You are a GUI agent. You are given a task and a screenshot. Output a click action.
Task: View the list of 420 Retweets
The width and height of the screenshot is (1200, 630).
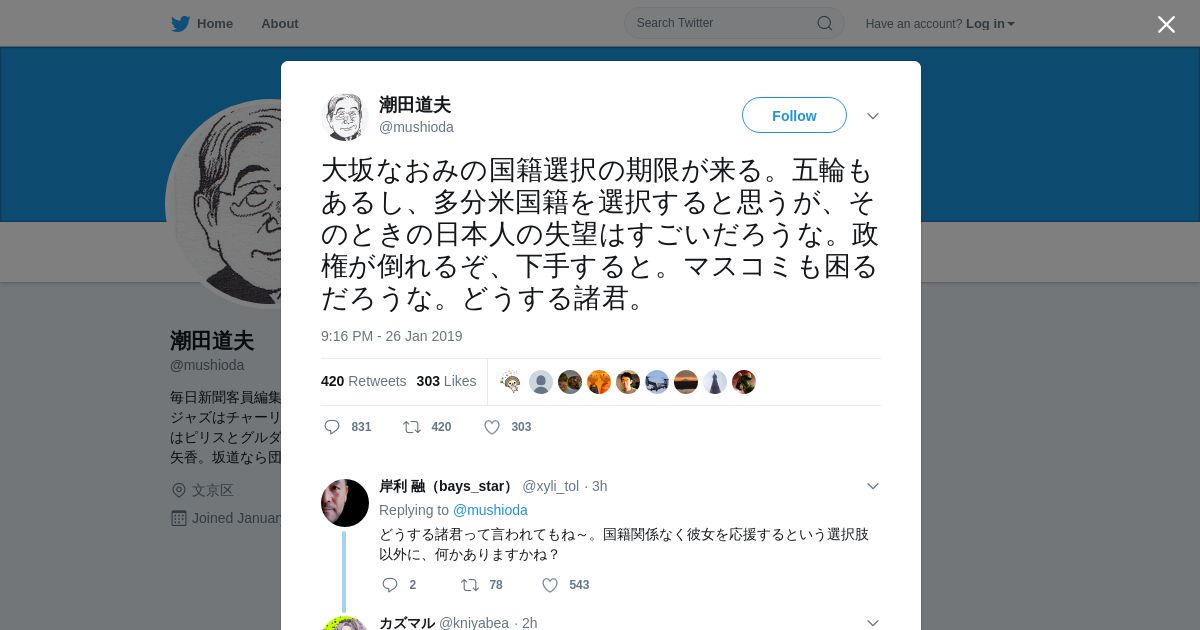point(363,381)
